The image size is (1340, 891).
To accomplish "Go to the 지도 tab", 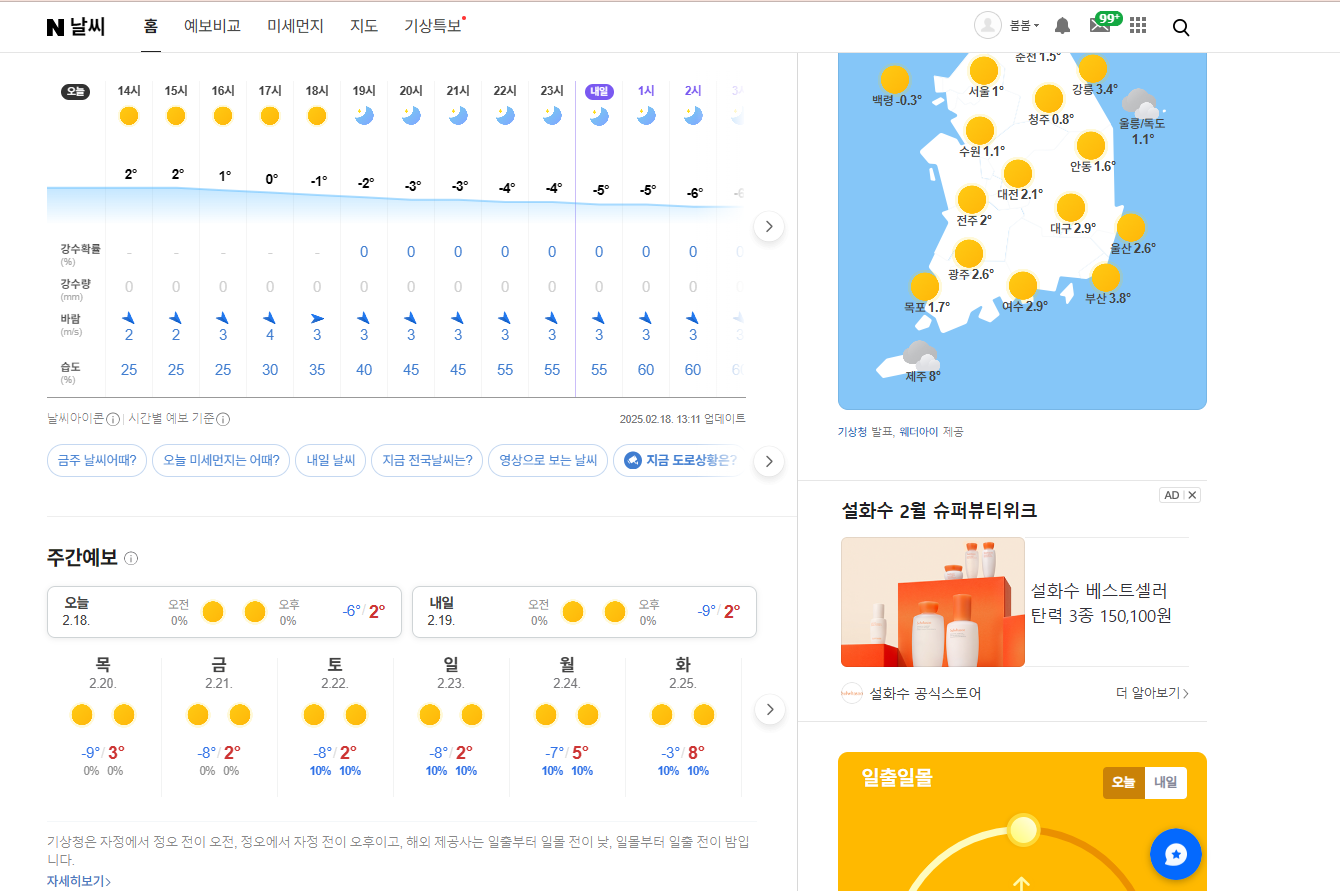I will [x=364, y=26].
